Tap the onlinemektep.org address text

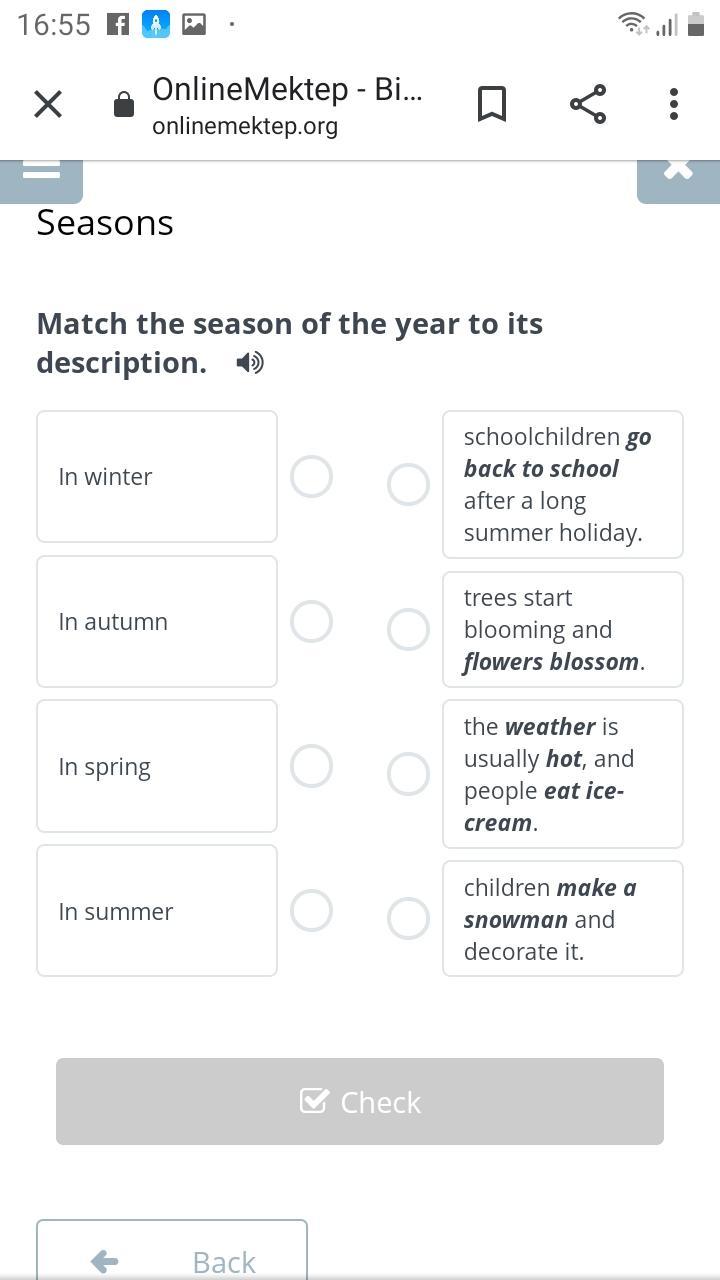(x=245, y=127)
